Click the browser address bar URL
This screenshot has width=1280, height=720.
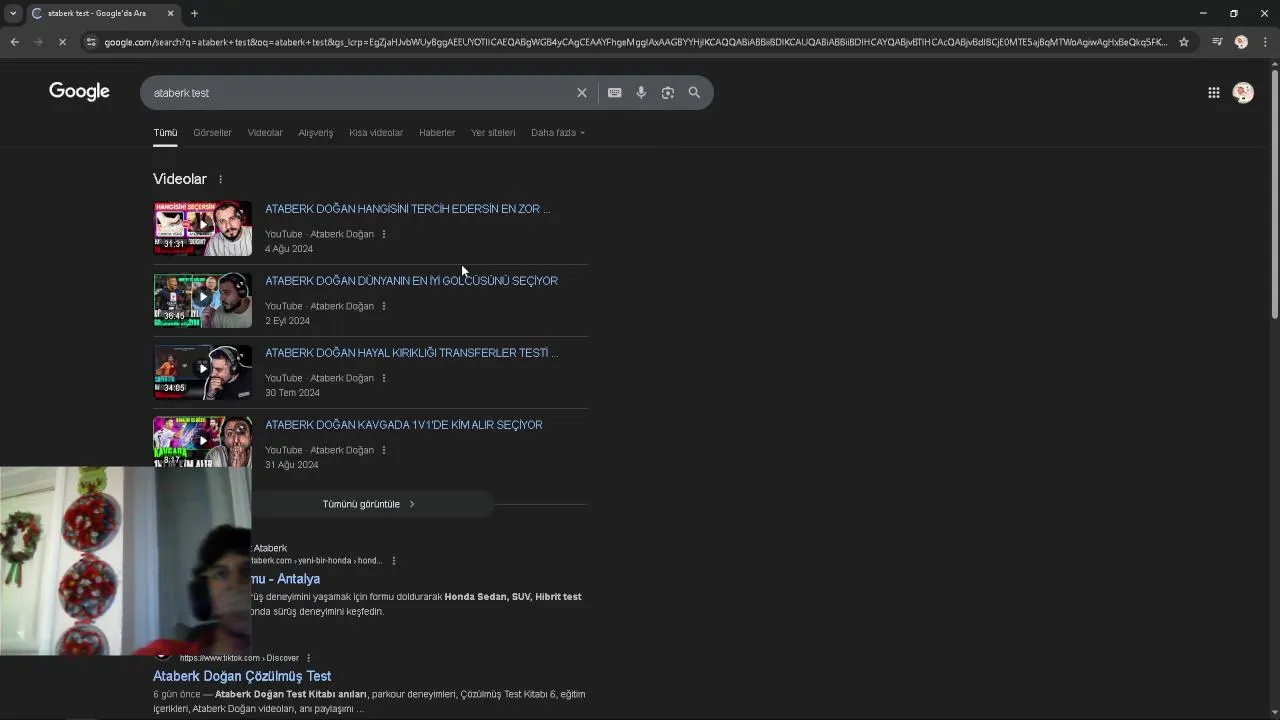click(636, 42)
